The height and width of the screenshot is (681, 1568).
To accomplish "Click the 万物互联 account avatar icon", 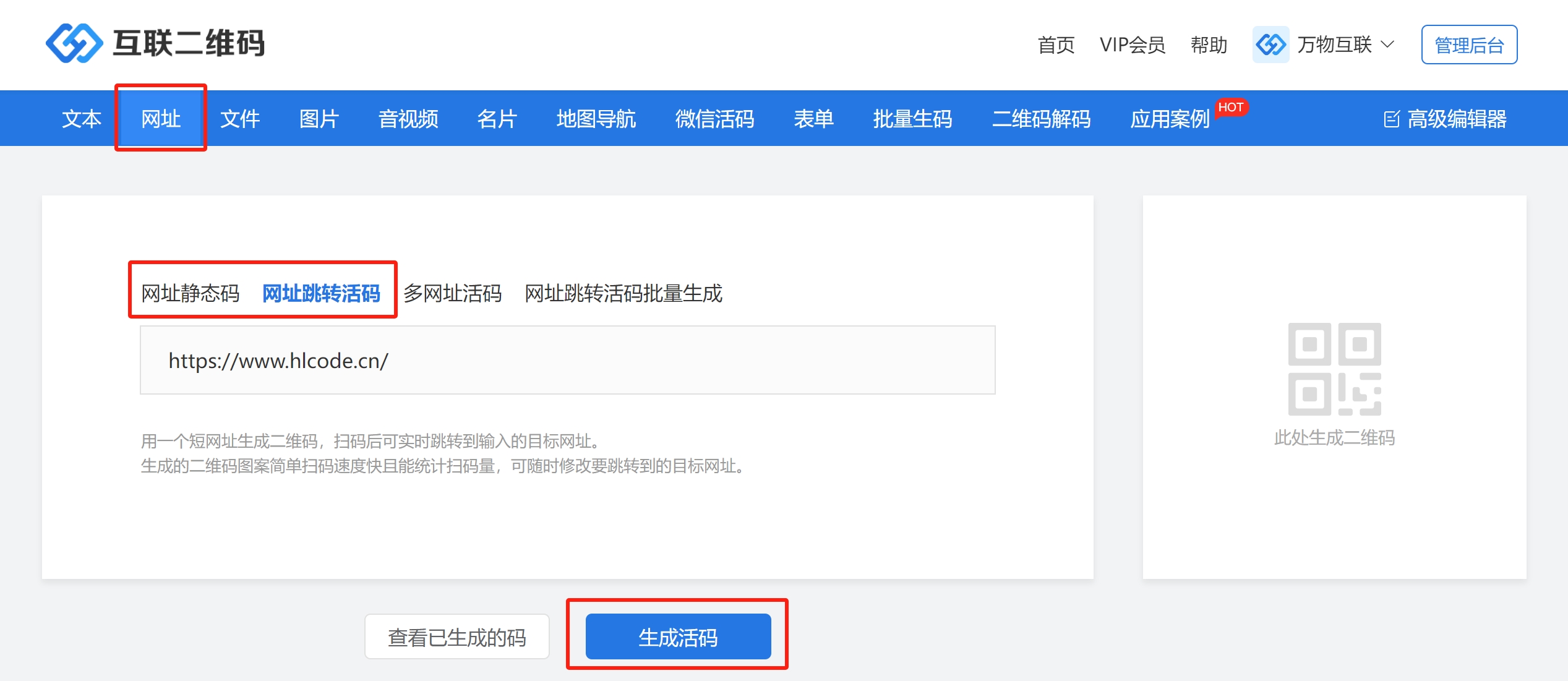I will (1270, 45).
